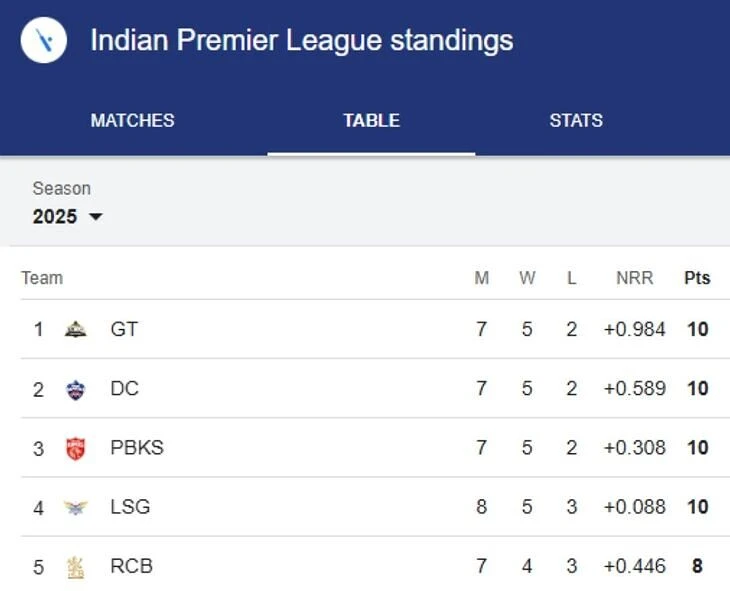This screenshot has width=730, height=591.
Task: Click the Lucknow Super Giants winged logo
Action: [75, 507]
